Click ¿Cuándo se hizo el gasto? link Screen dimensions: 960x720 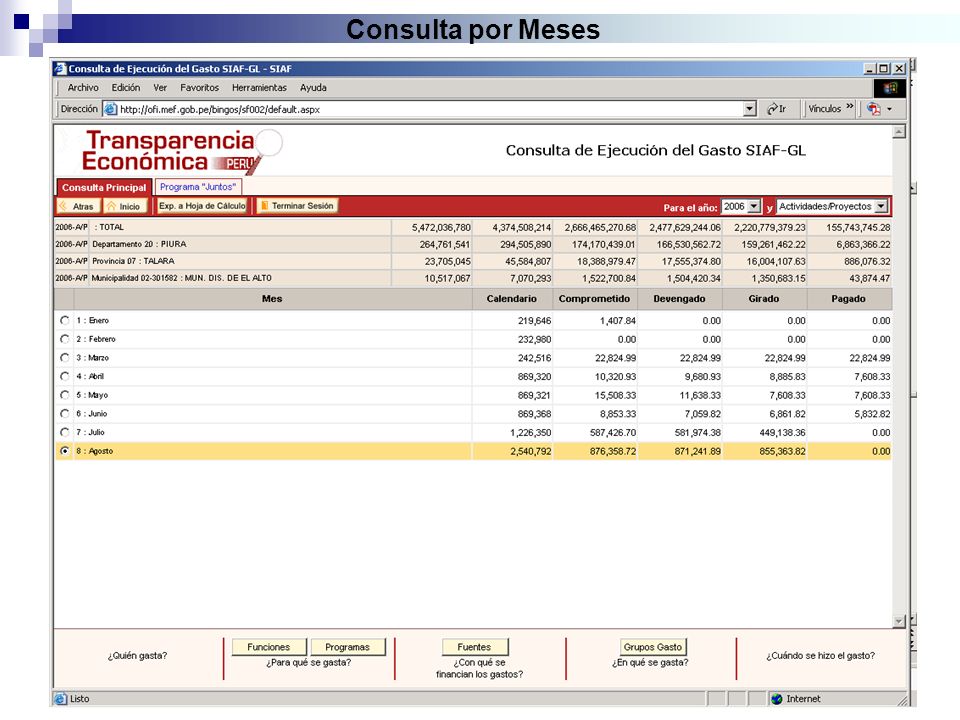(820, 655)
